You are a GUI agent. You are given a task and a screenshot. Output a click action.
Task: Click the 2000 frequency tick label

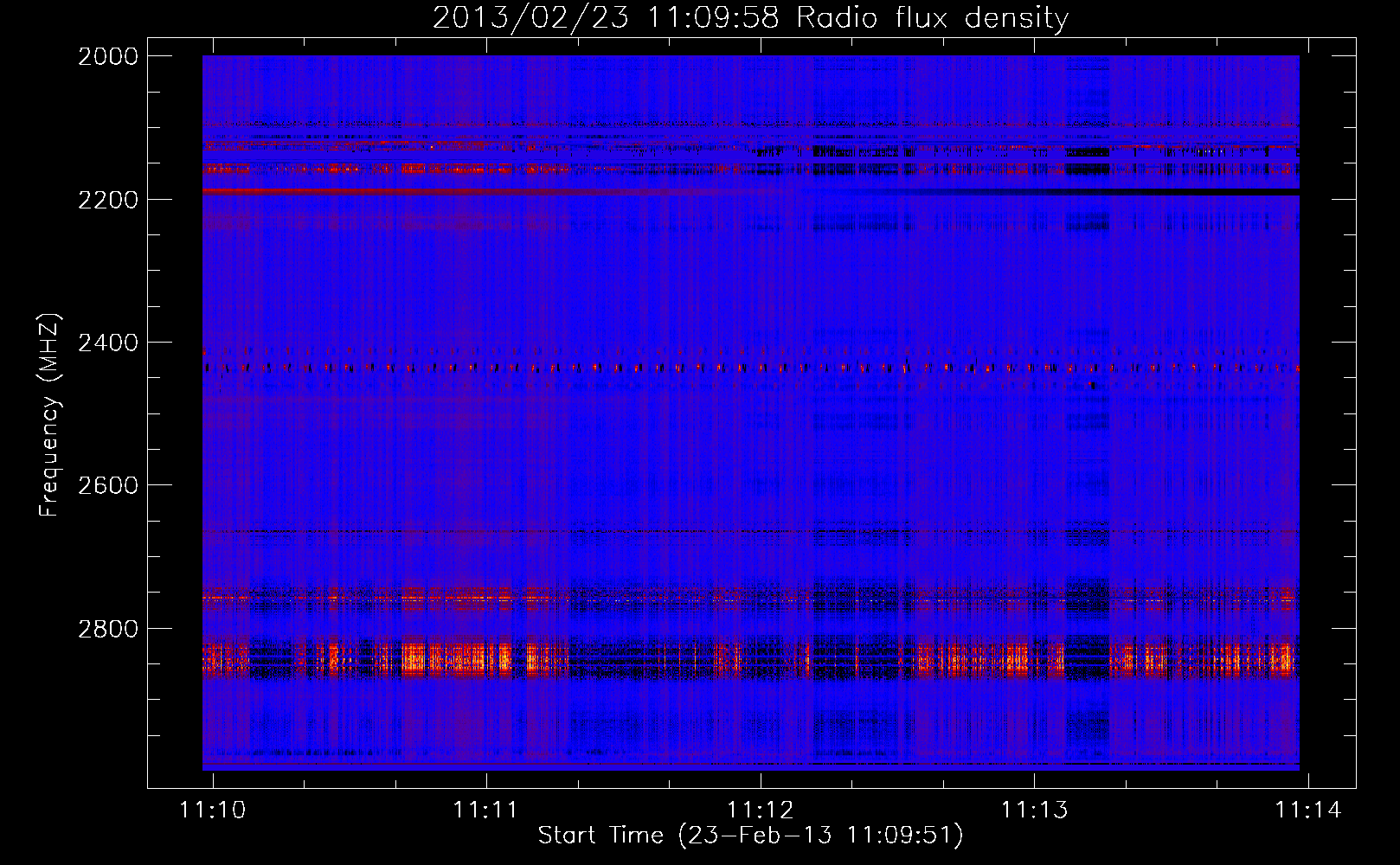(x=108, y=56)
